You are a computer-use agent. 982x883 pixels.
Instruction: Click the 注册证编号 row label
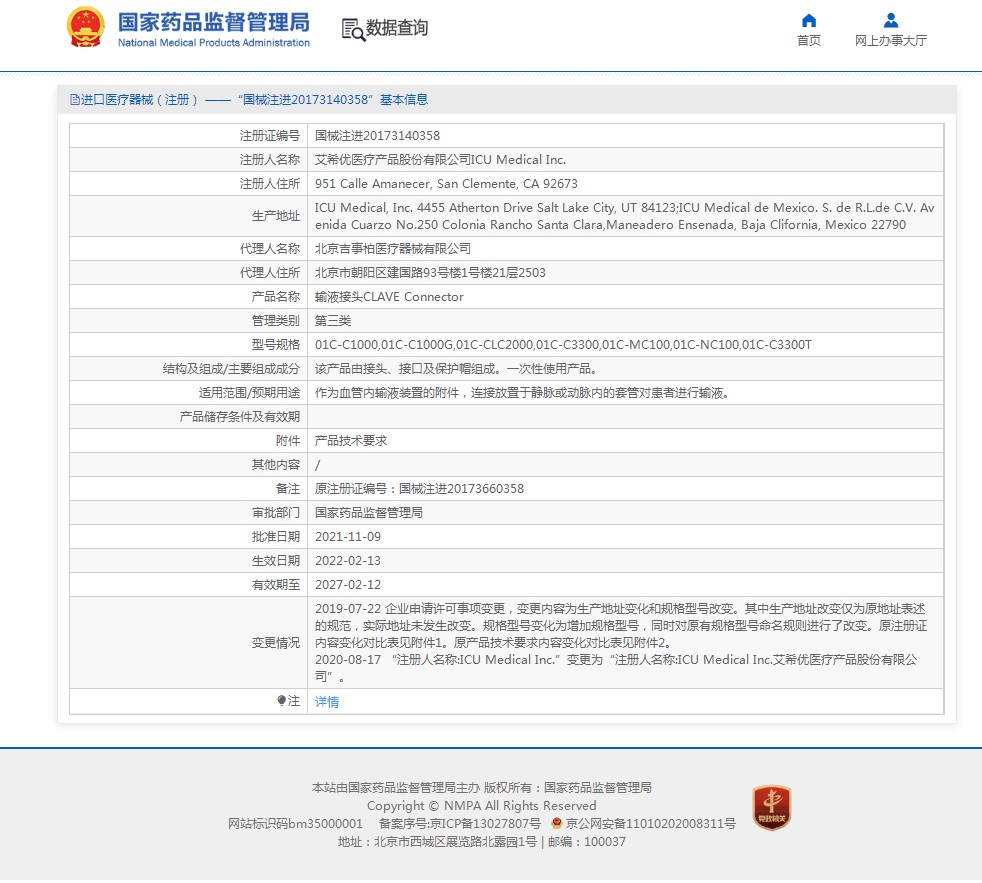(269, 135)
